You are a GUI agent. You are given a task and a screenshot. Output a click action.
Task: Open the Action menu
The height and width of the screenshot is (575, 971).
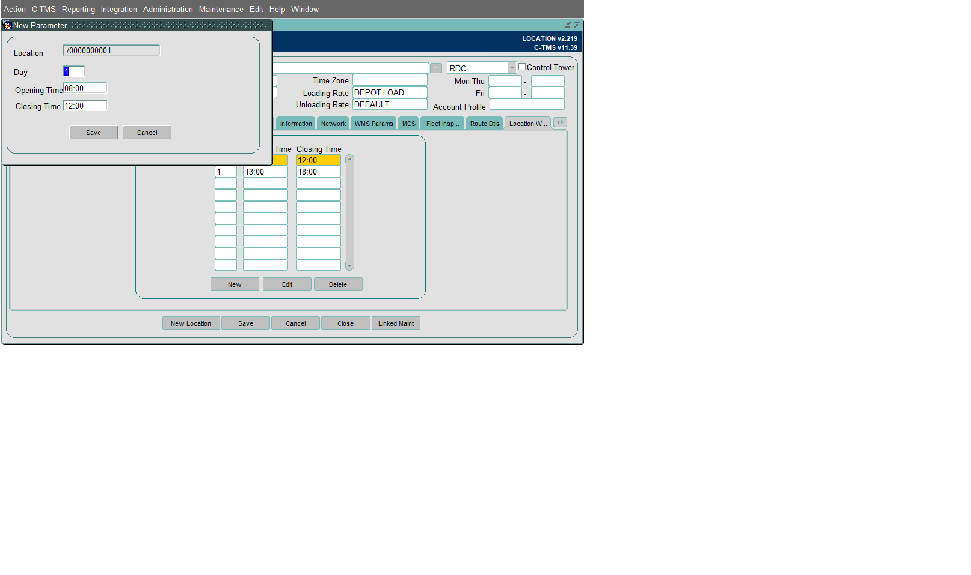coord(14,9)
